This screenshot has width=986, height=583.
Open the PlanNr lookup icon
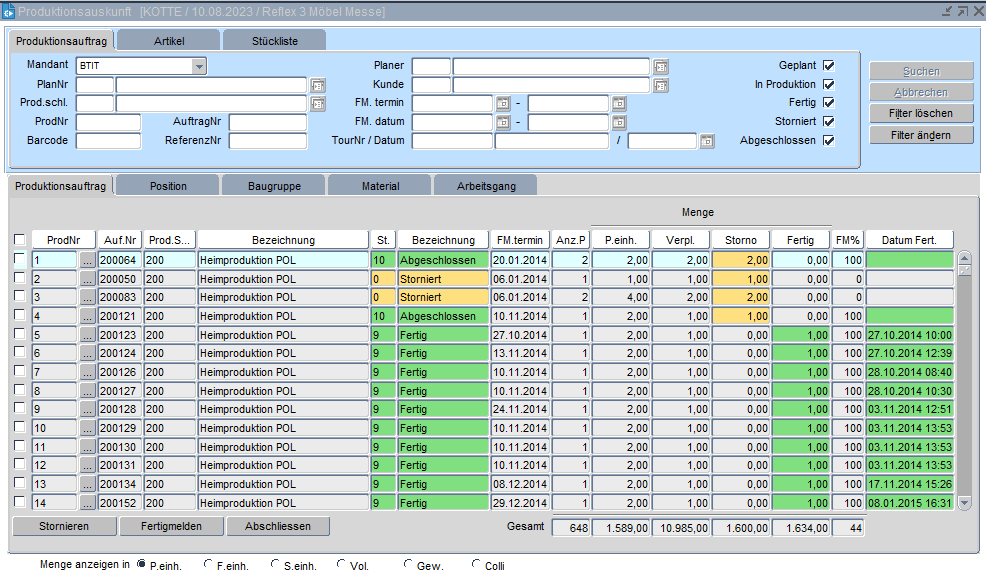point(318,85)
